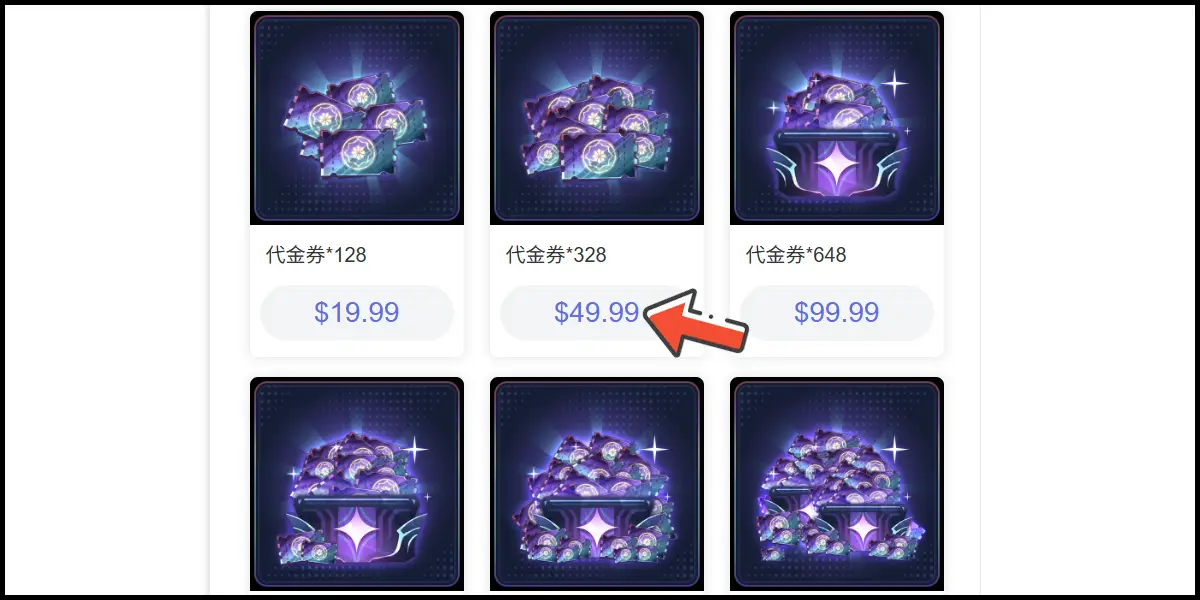Viewport: 1200px width, 600px height.
Task: Select the 代金券*128 item title
Action: [x=316, y=255]
